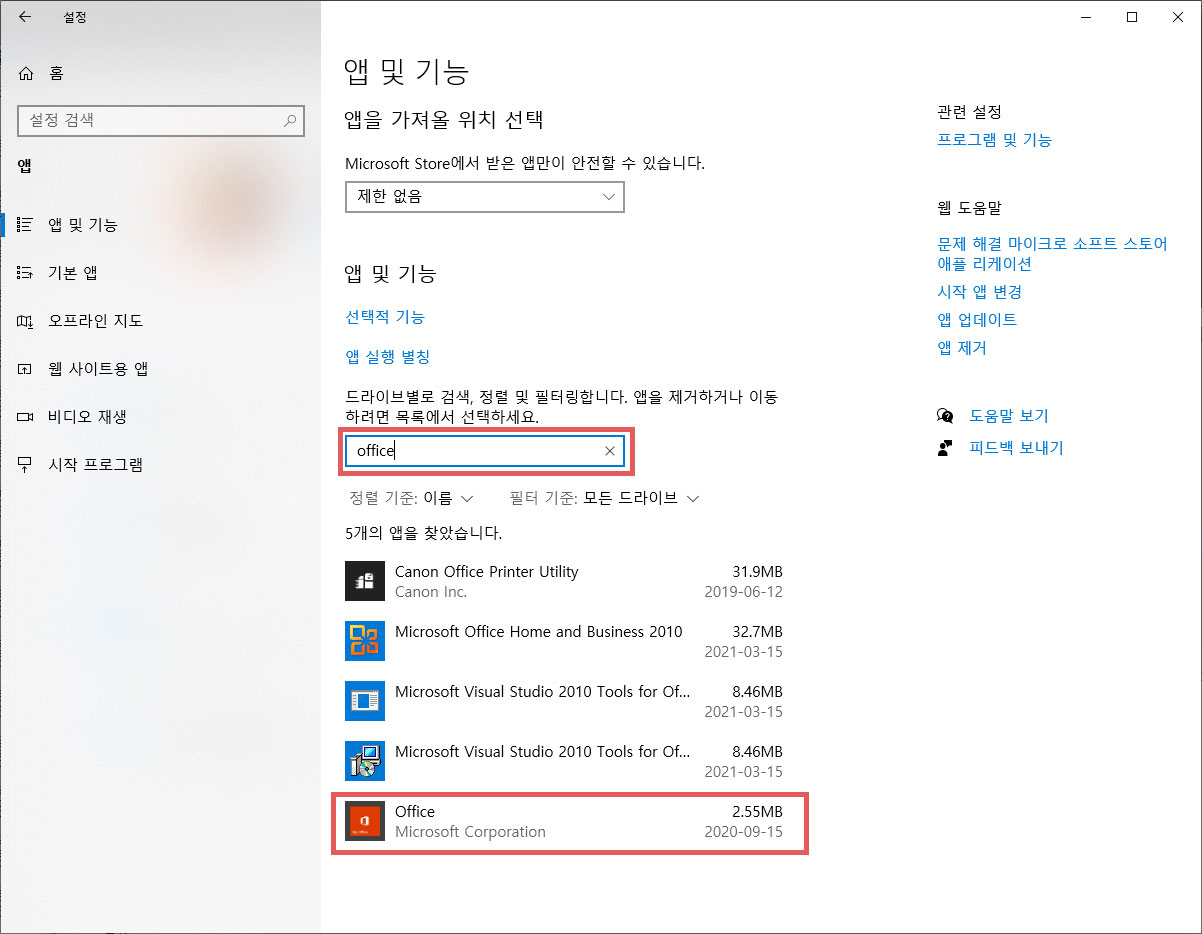Click the 피드백 보내기 link text
The height and width of the screenshot is (934, 1202).
1016,448
